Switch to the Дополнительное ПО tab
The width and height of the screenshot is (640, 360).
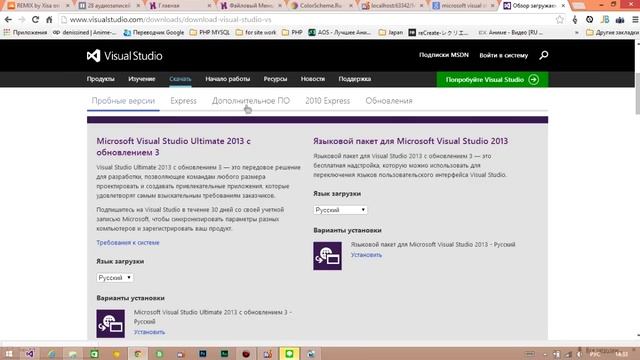(251, 101)
